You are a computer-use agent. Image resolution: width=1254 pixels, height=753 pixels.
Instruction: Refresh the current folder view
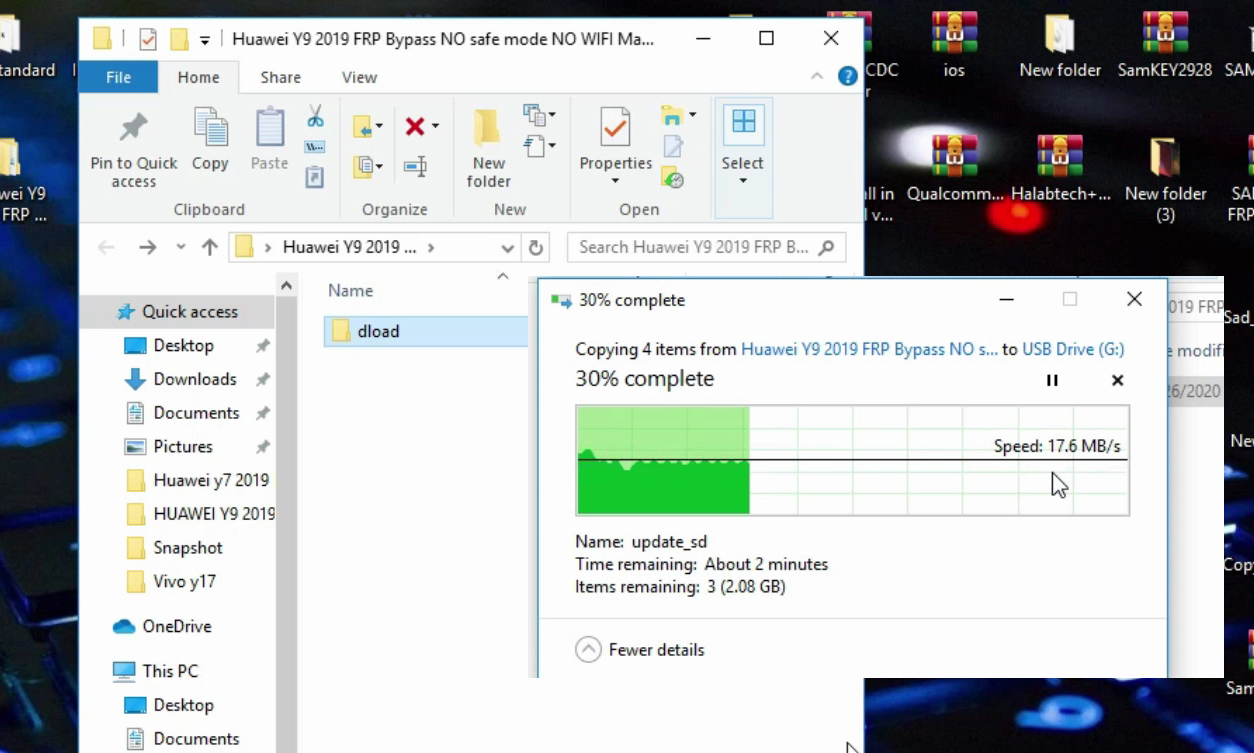pyautogui.click(x=535, y=247)
